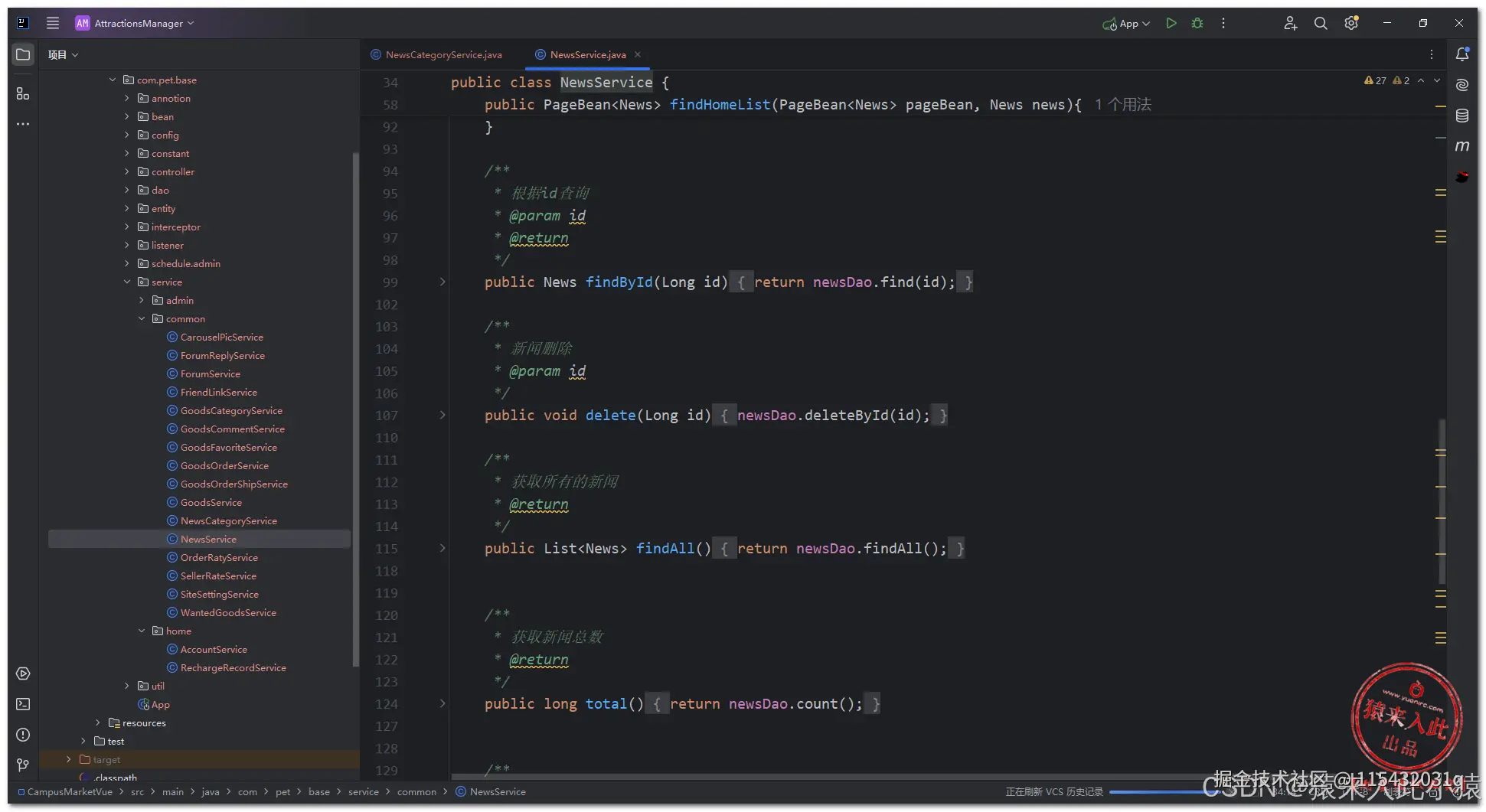Run the App configuration
Screen dimensions: 1486x812
coord(1171,23)
